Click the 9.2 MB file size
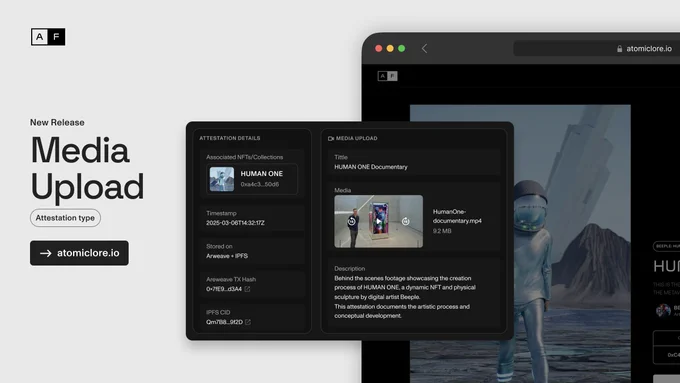This screenshot has width=680, height=383. [442, 231]
